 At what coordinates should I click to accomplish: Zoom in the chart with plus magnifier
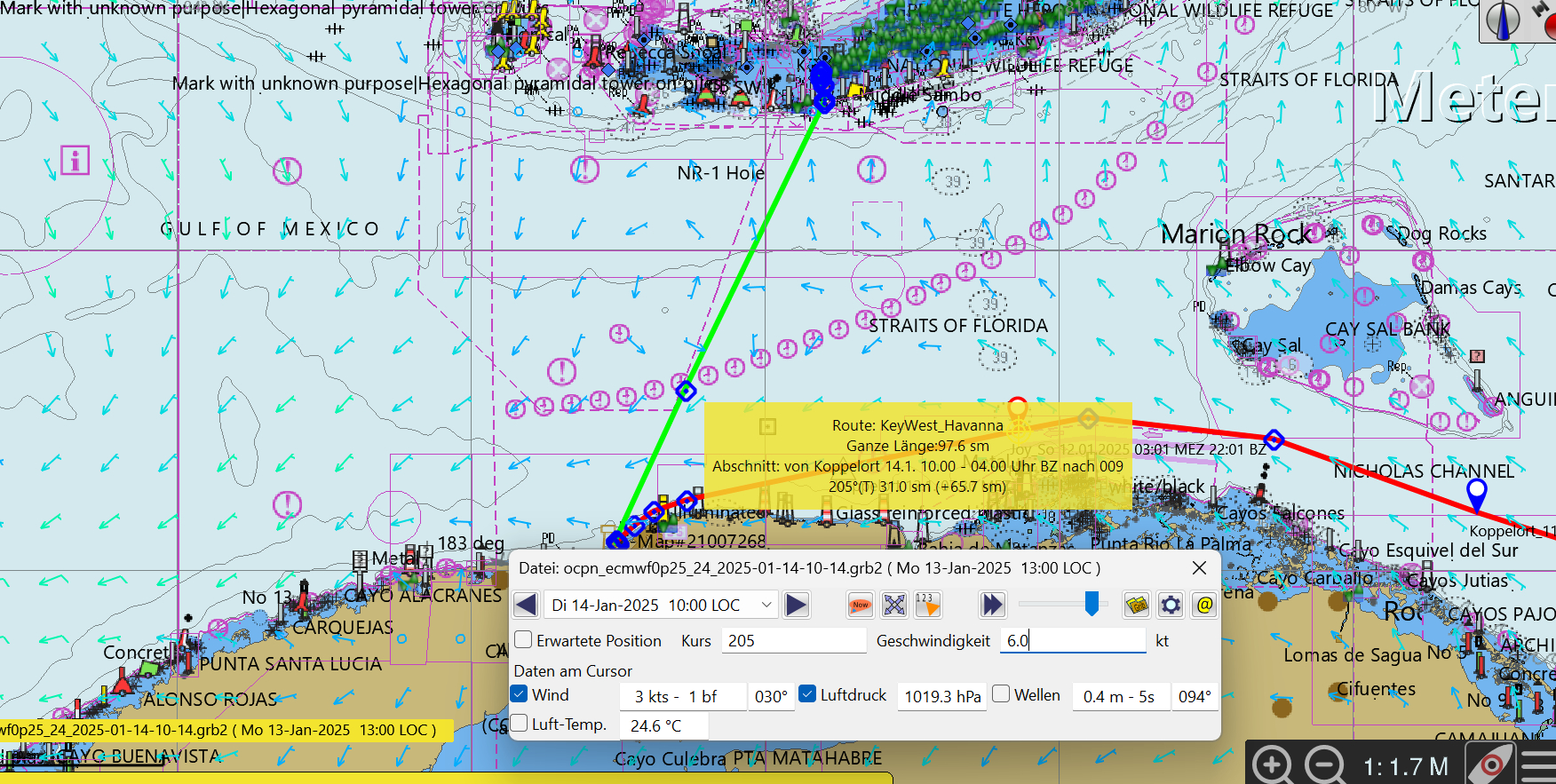point(1273,764)
